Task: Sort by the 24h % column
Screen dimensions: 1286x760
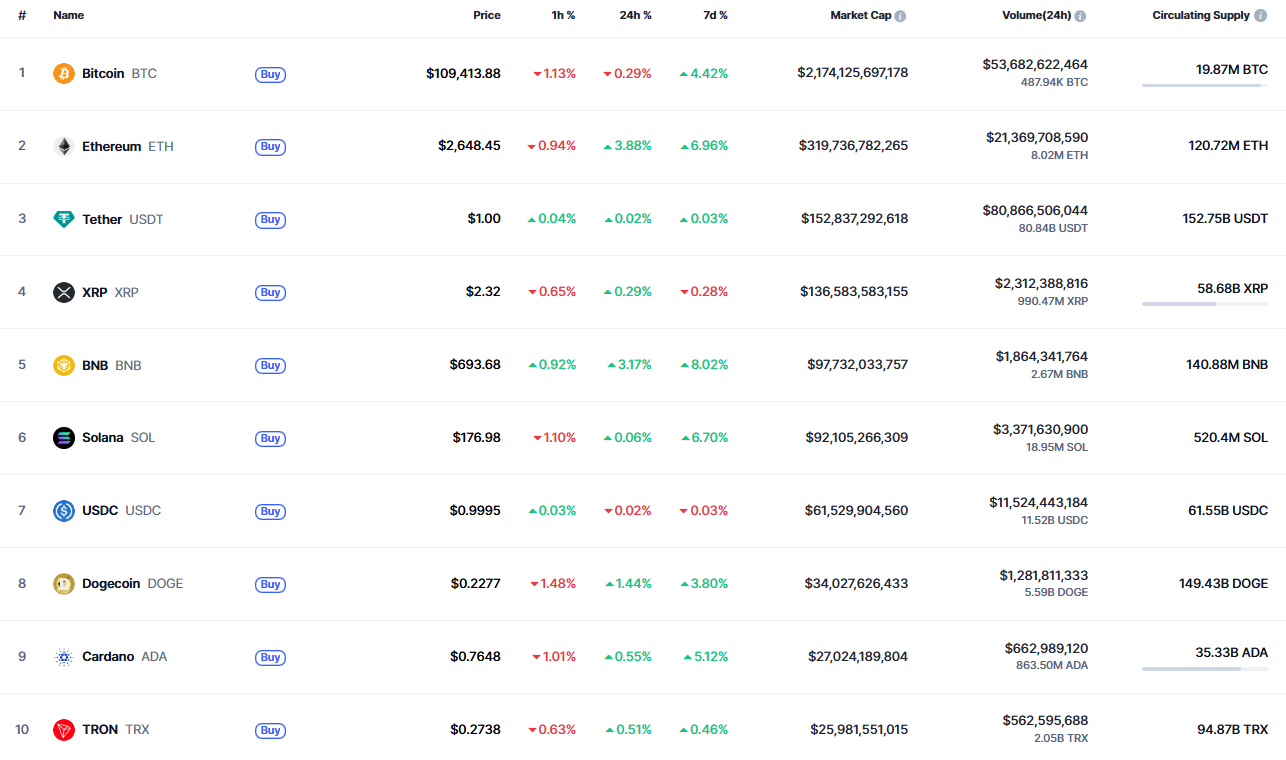Action: coord(635,16)
